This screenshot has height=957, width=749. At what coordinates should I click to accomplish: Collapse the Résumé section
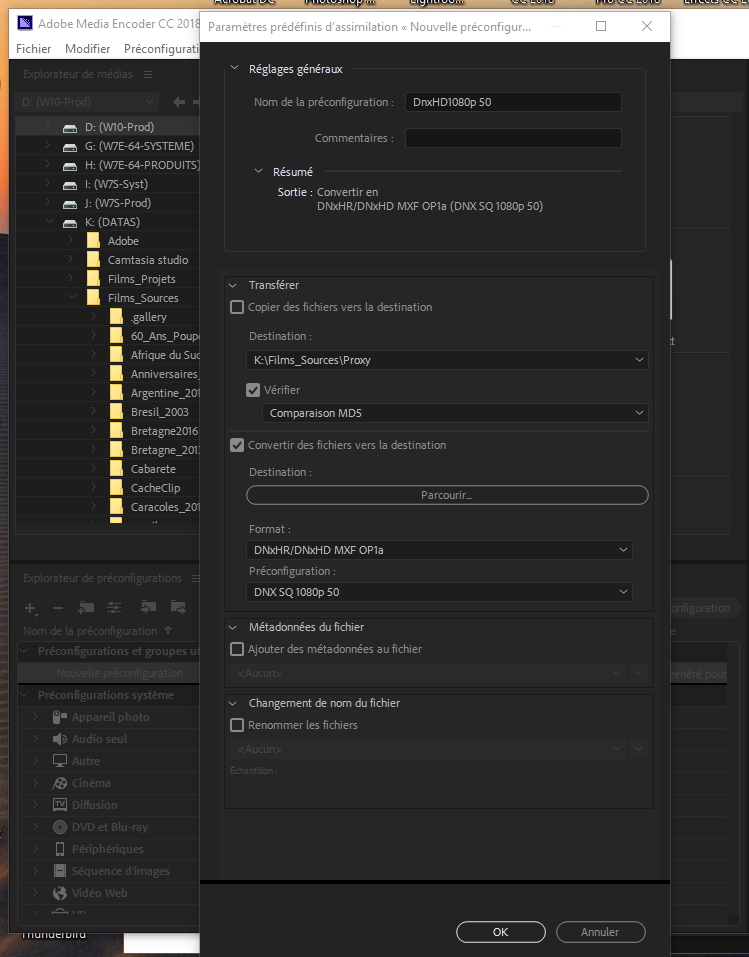click(x=258, y=172)
